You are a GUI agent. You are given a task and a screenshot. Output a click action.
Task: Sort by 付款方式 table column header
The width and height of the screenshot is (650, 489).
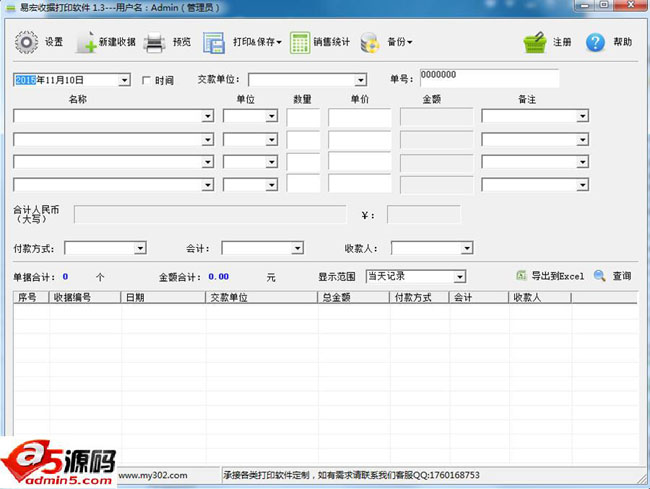tap(420, 297)
